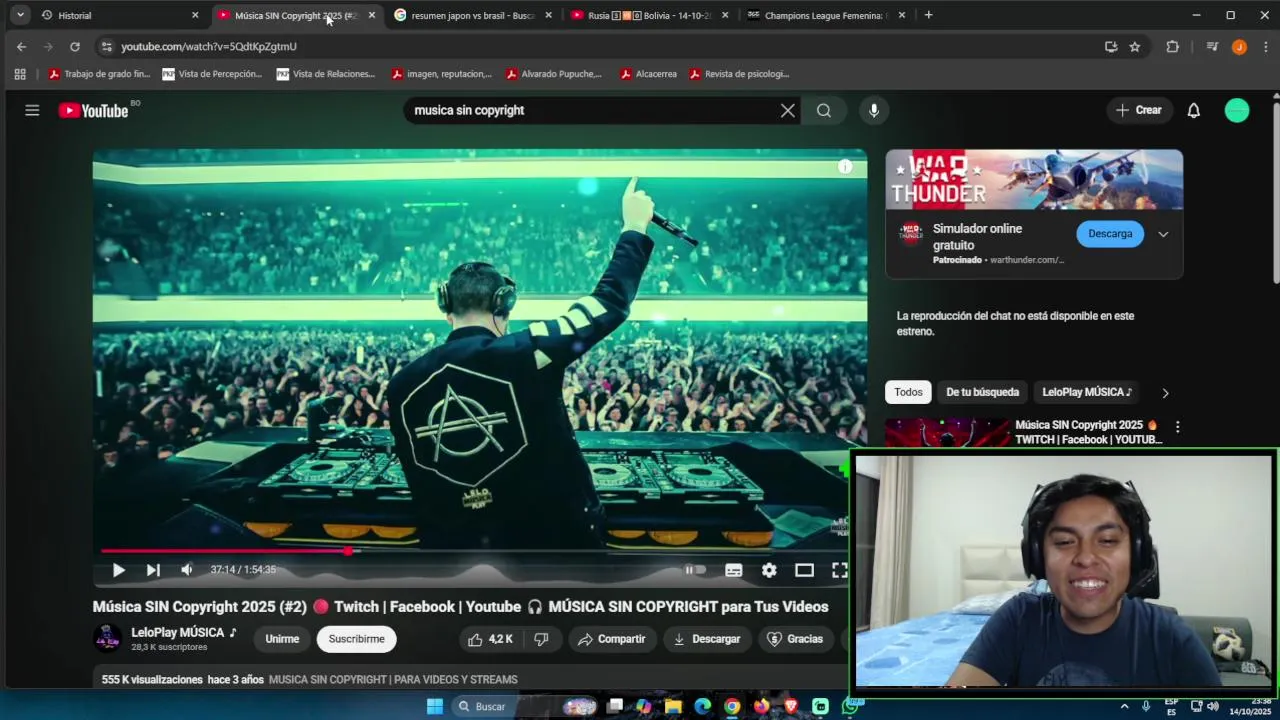This screenshot has height=720, width=1280.
Task: Open Revista de psicologi bookmark
Action: 738,74
